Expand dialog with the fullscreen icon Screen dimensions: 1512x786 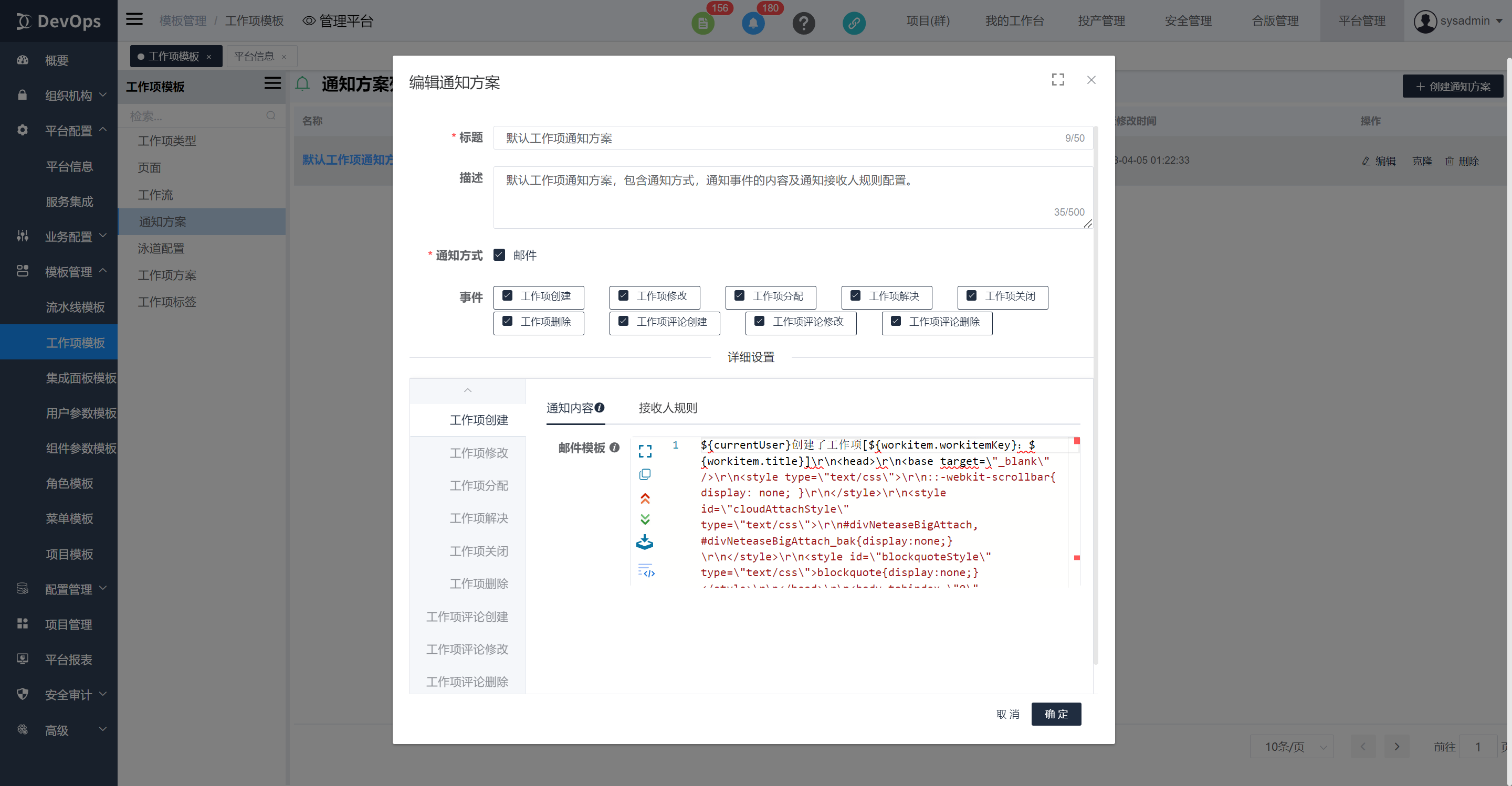(1058, 80)
